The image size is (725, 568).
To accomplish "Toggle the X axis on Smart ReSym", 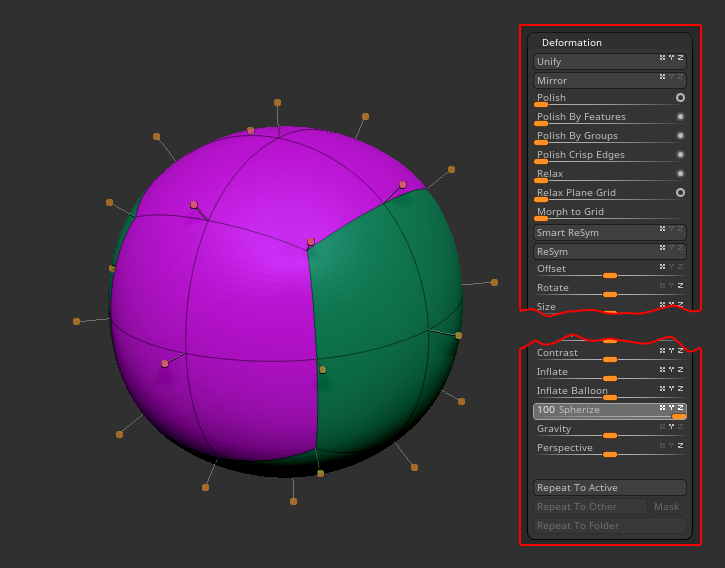I will 662,229.
